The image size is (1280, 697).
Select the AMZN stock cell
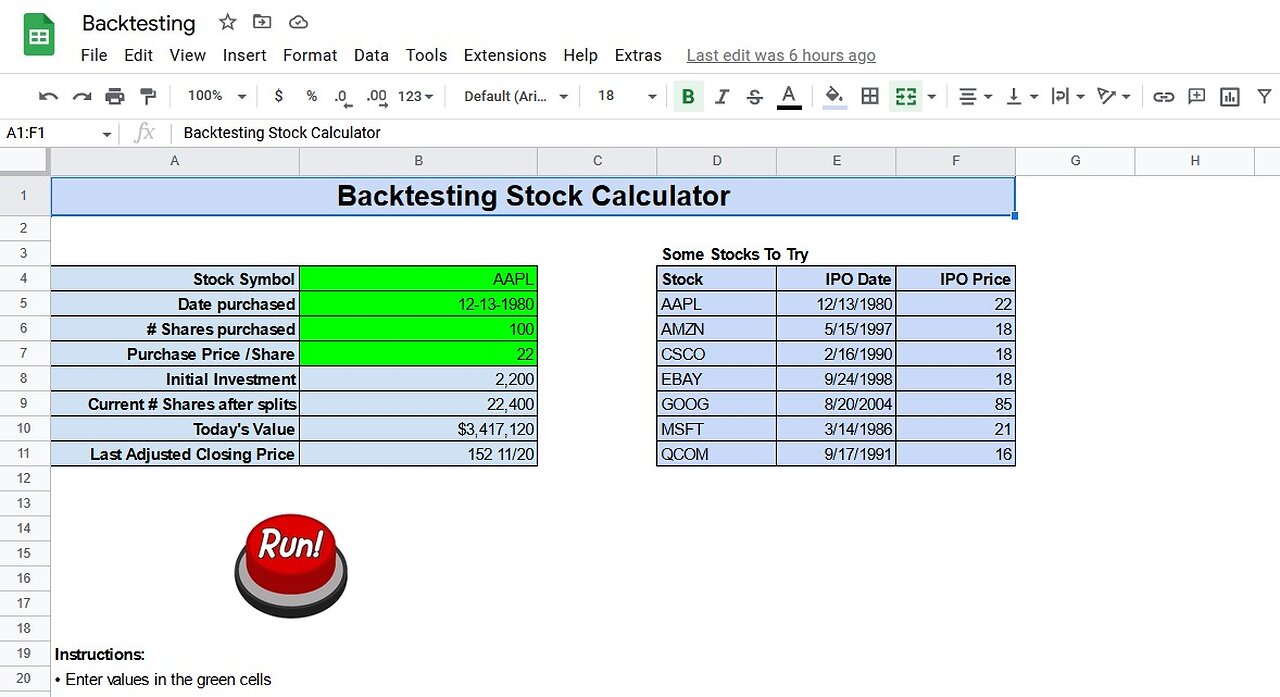(716, 329)
